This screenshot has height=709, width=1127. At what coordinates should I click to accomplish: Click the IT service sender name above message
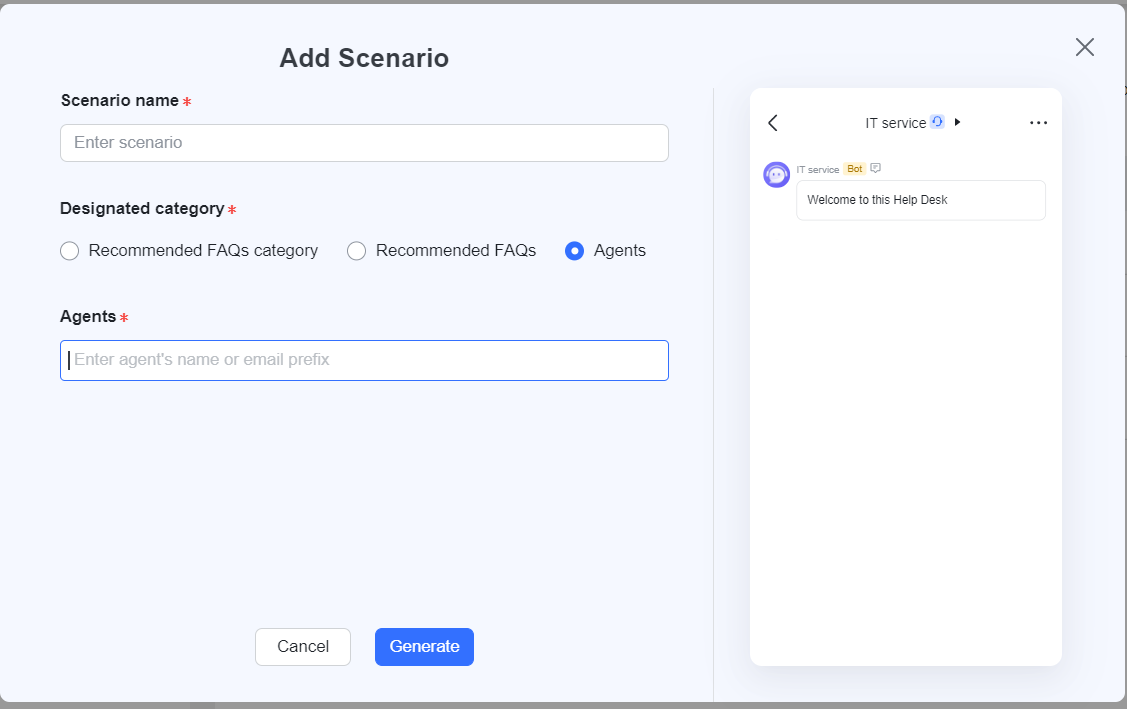(x=818, y=170)
